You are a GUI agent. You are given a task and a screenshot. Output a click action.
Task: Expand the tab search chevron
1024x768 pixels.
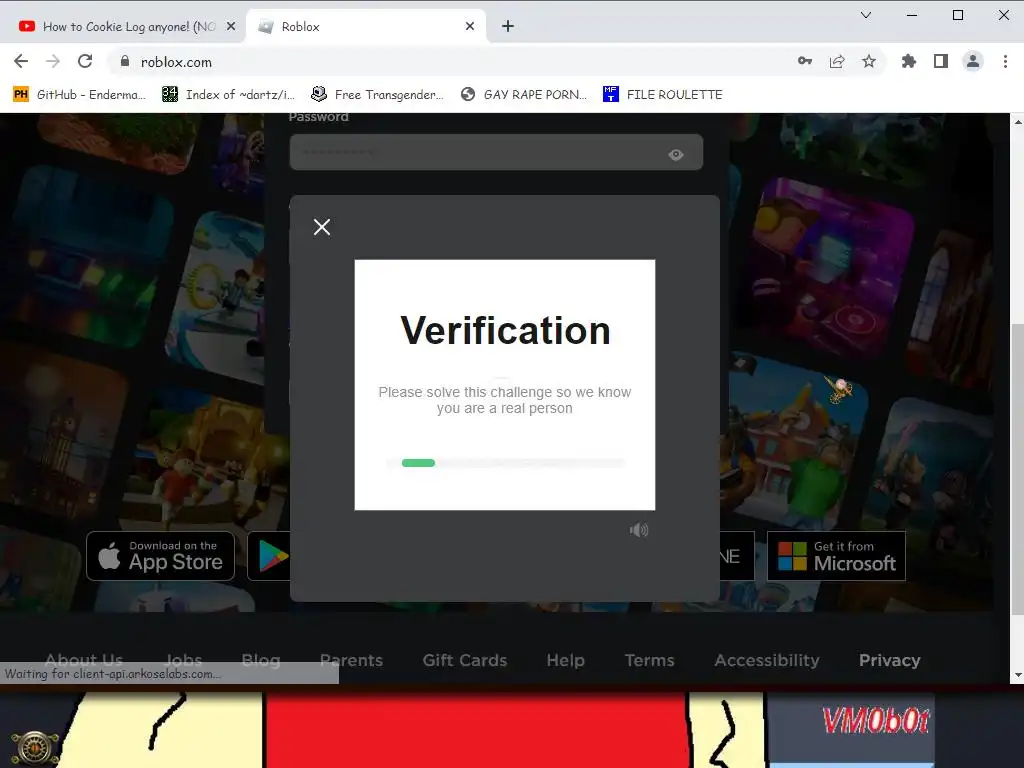(x=866, y=15)
